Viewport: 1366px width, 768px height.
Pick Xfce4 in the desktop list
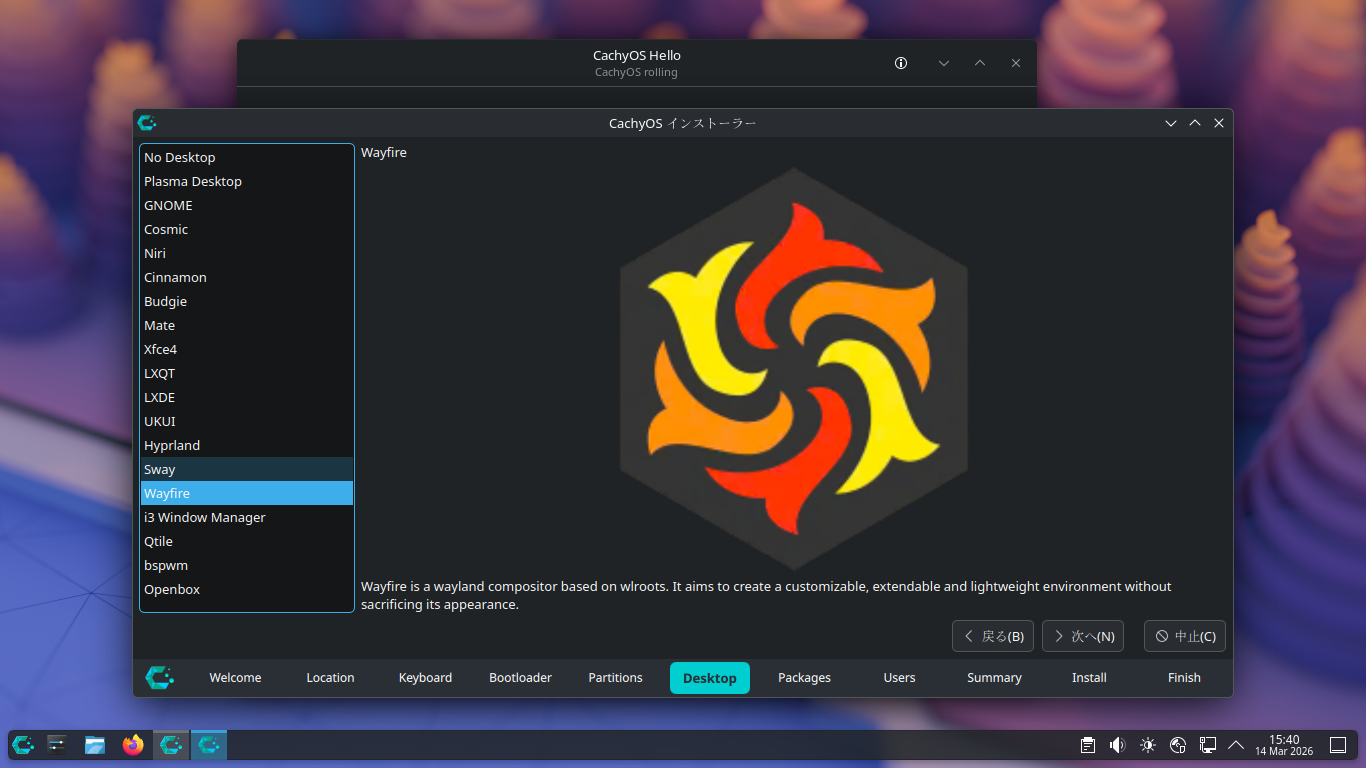pos(247,349)
